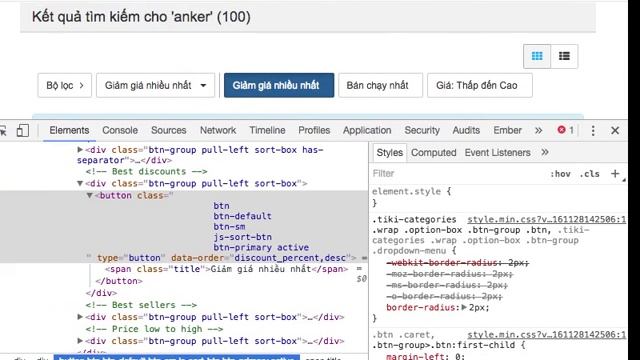The height and width of the screenshot is (360, 640).
Task: Click the btn-sm class text
Action: pyautogui.click(x=229, y=227)
